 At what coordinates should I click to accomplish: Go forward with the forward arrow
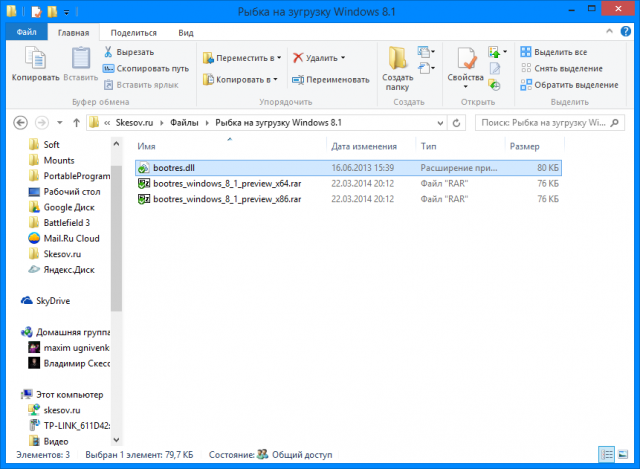click(x=41, y=122)
